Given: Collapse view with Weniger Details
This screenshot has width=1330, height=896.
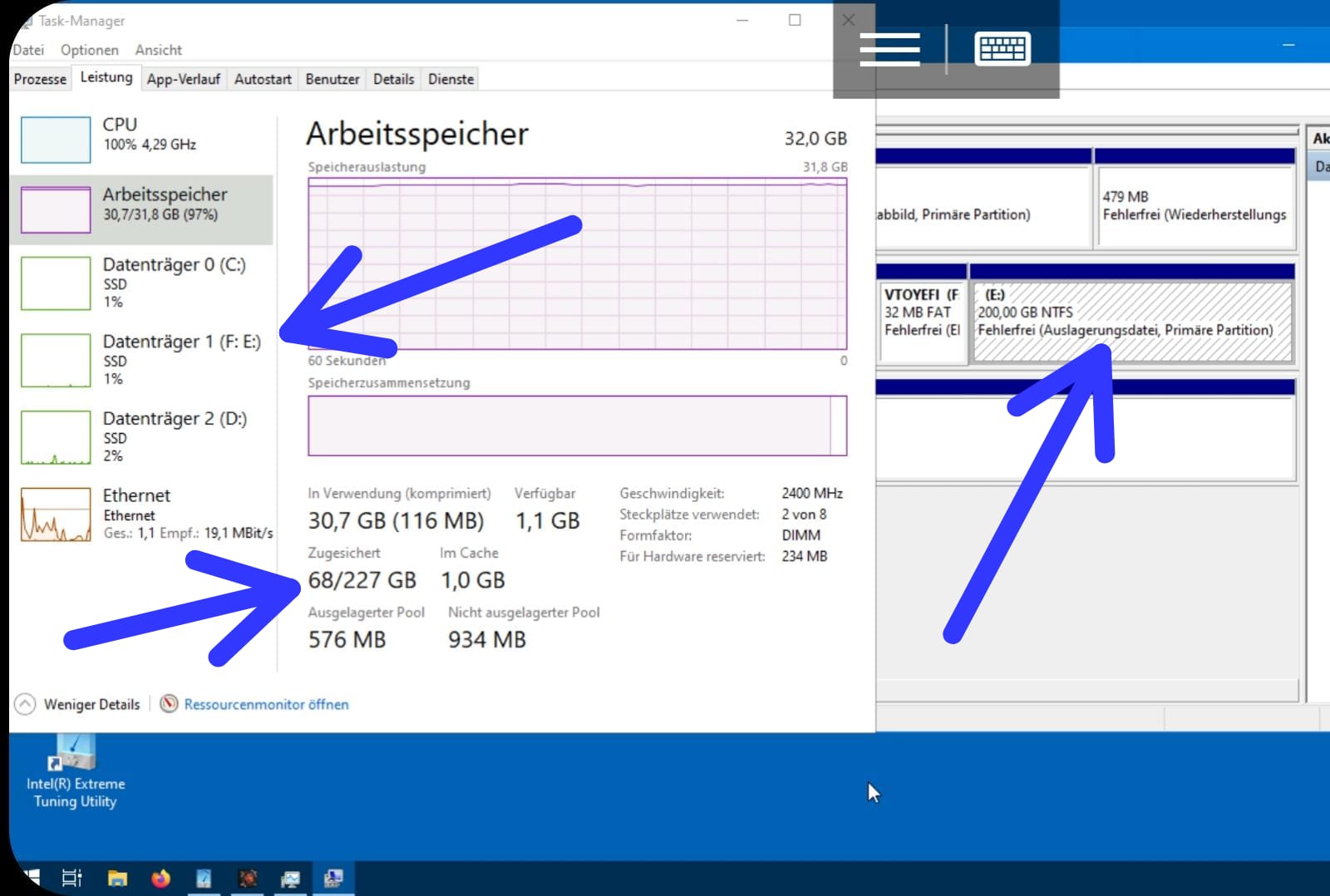Looking at the screenshot, I should click(78, 704).
